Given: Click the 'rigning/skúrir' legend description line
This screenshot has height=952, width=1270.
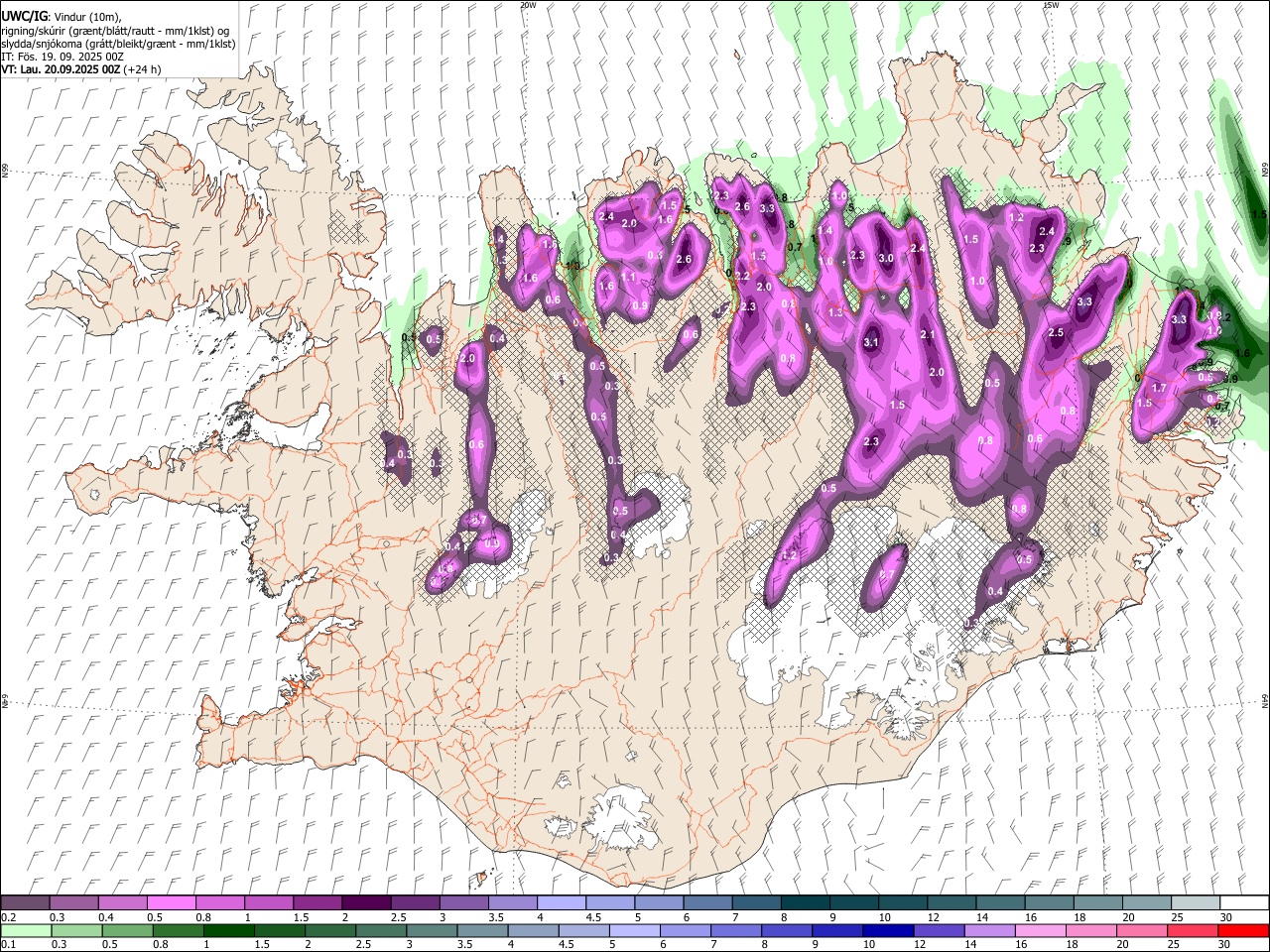Looking at the screenshot, I should pyautogui.click(x=114, y=30).
